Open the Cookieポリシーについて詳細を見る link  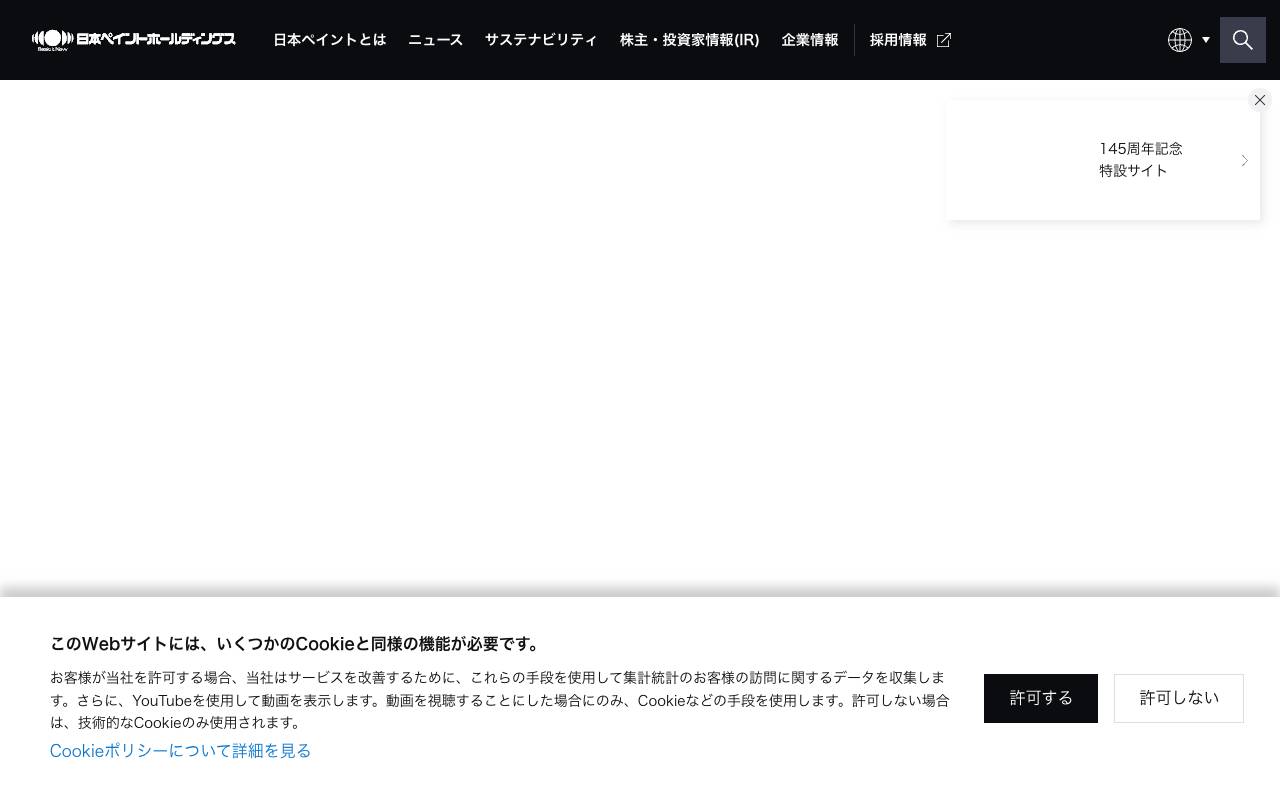tap(180, 750)
